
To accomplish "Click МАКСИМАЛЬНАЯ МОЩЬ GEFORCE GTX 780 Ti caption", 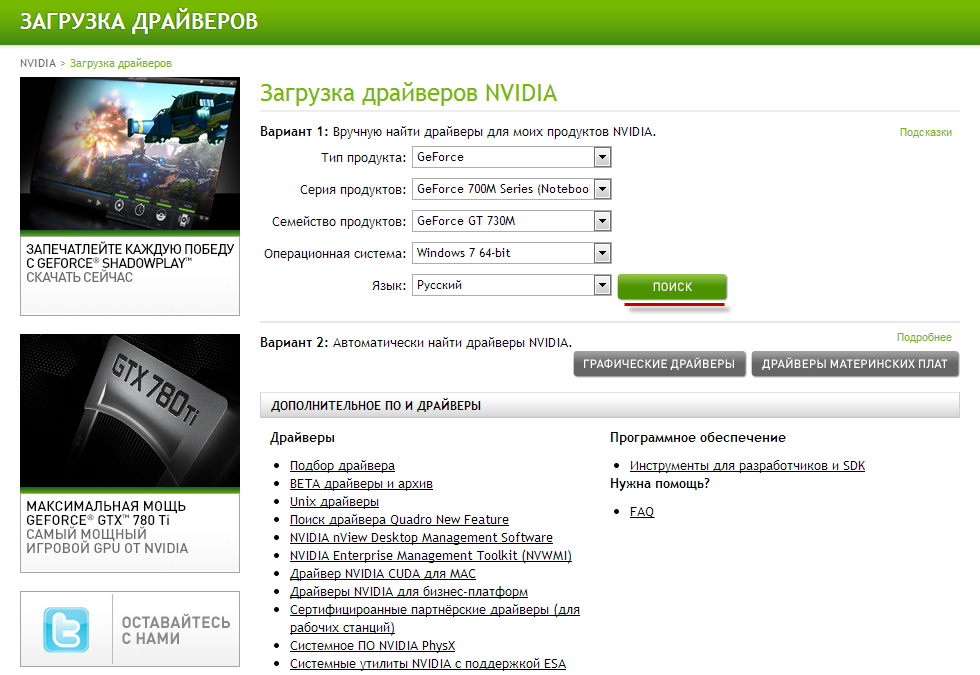I will pos(106,513).
